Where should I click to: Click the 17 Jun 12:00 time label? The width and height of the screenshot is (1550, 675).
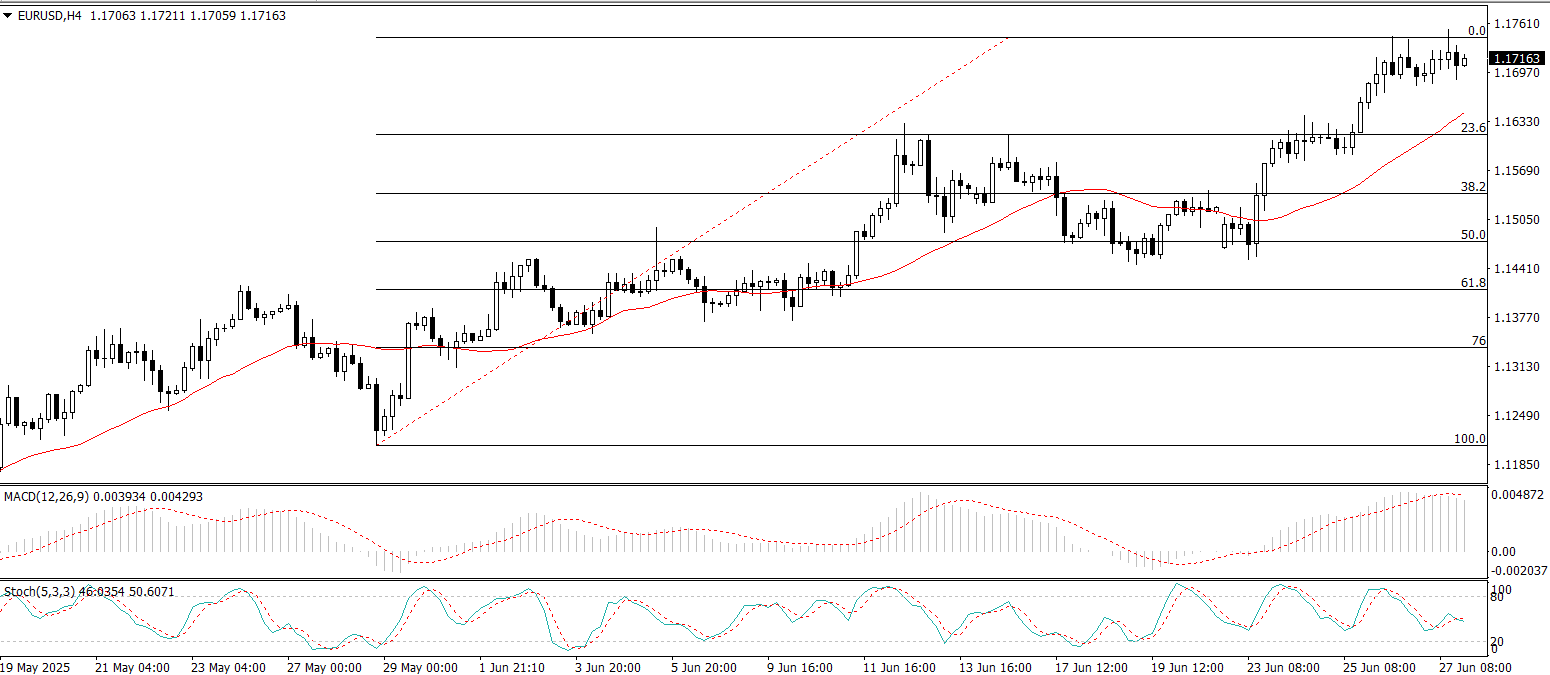[x=1093, y=667]
